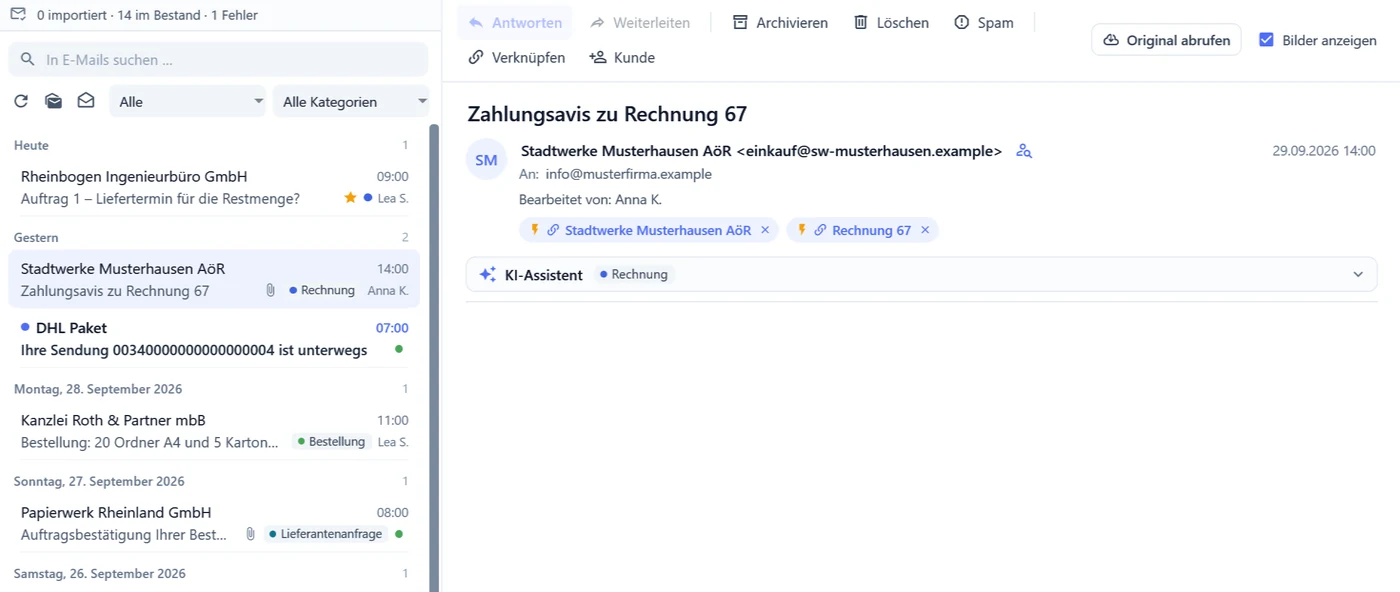The height and width of the screenshot is (592, 1400).
Task: Click the mail icon beside import status
Action: point(18,15)
